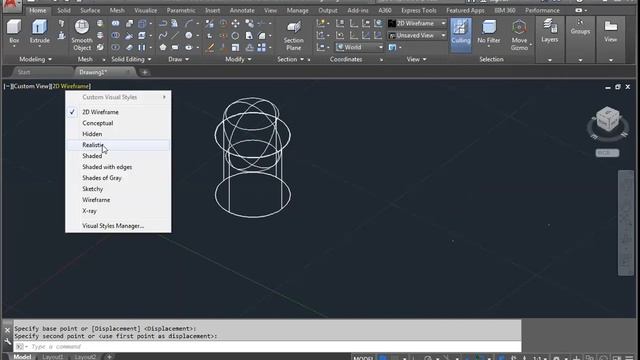Viewport: 640px width, 360px height.
Task: Click the Move tool in Modify panel
Action: [x=236, y=23]
